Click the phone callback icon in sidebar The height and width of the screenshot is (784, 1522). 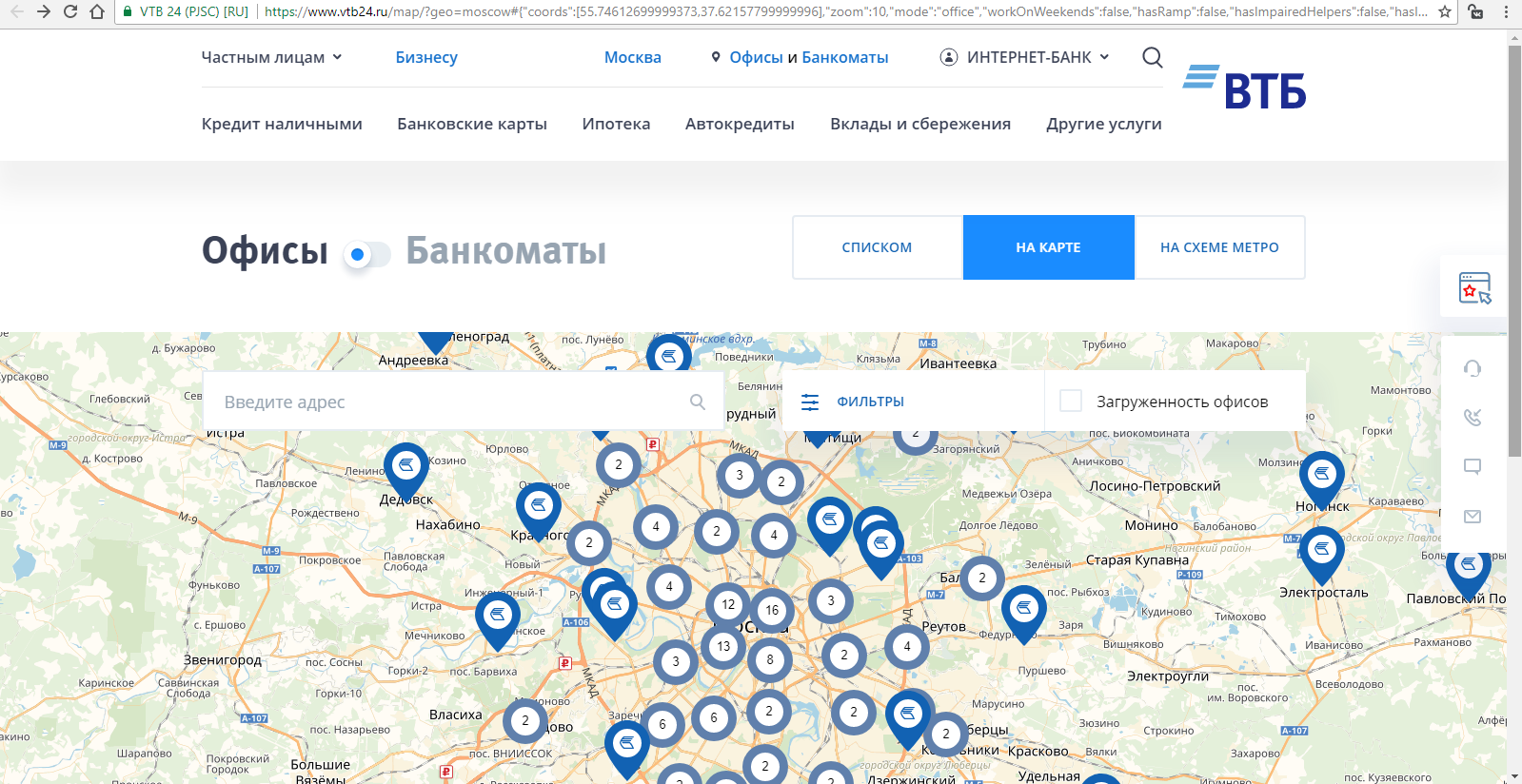coord(1473,417)
